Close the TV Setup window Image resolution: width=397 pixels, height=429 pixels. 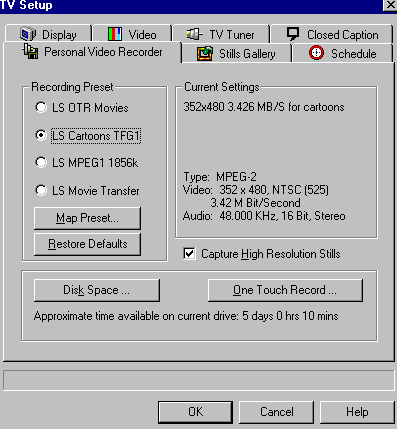[390, 5]
